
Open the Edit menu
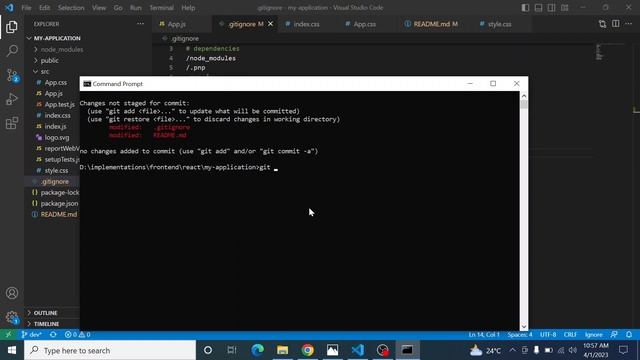pyautogui.click(x=44, y=8)
